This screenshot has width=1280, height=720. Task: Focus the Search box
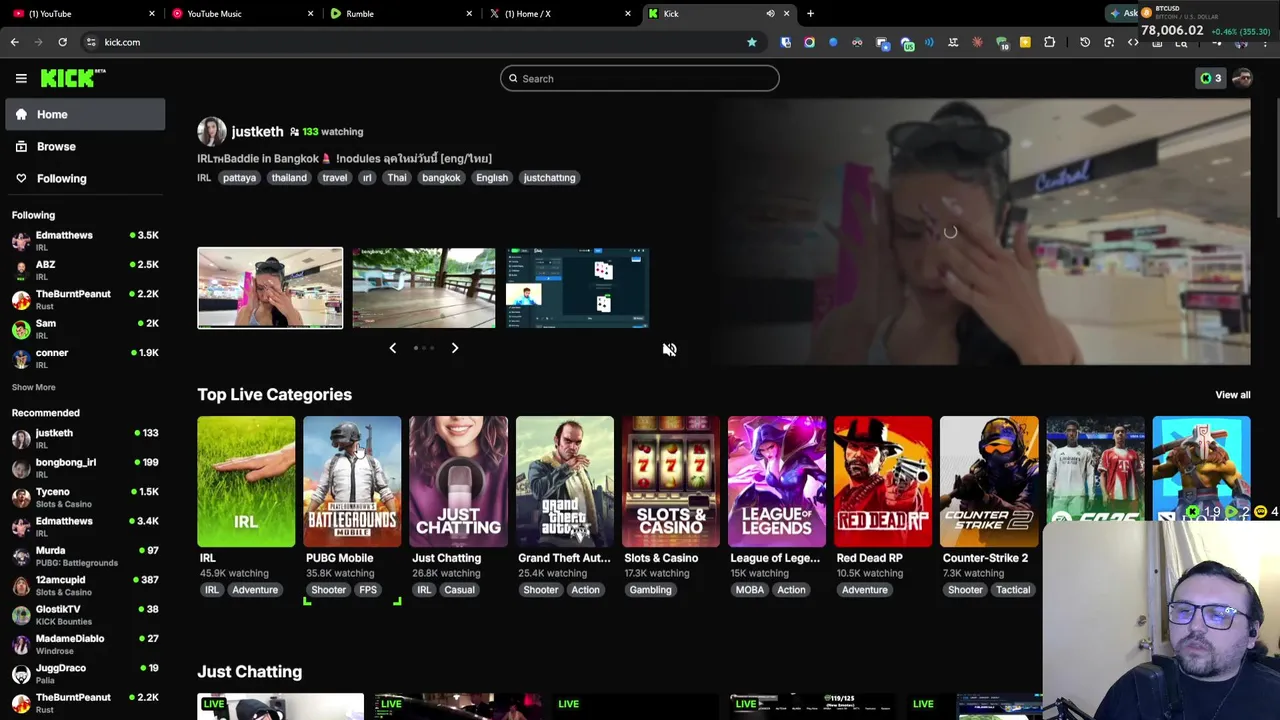pyautogui.click(x=639, y=78)
